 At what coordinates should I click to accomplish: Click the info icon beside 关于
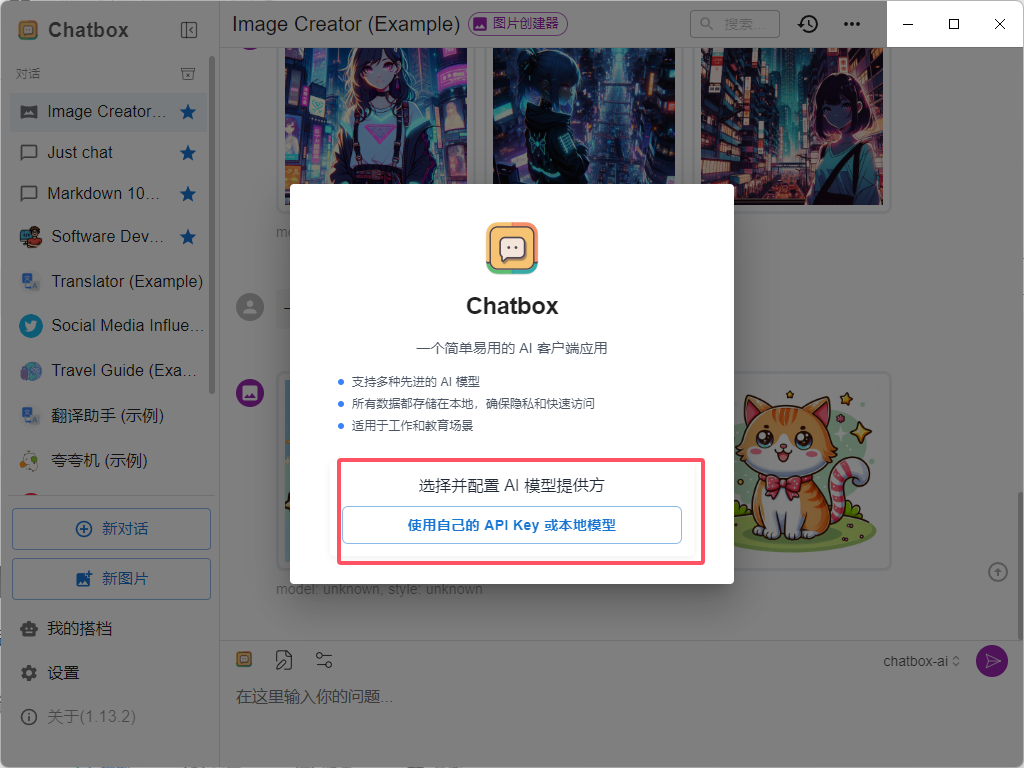[29, 717]
